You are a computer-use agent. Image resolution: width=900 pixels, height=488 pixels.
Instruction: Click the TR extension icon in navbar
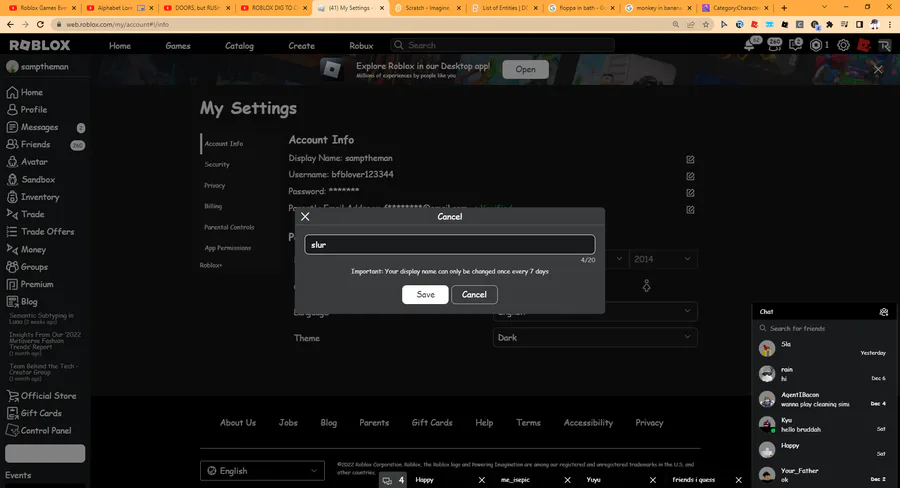tap(885, 45)
